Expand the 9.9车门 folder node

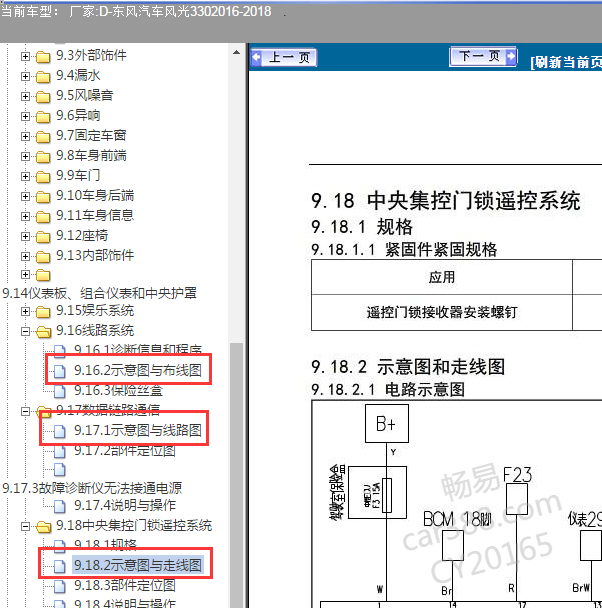pyautogui.click(x=25, y=177)
